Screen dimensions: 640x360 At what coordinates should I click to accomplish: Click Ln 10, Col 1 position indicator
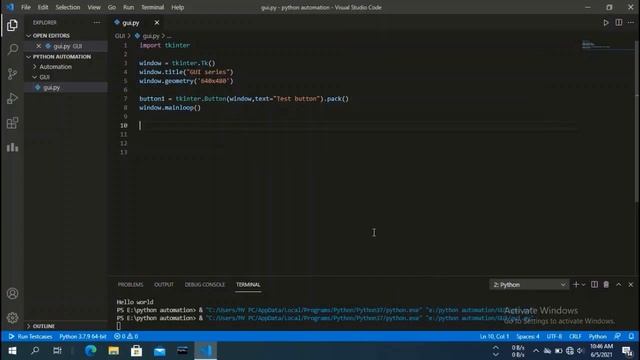[494, 336]
